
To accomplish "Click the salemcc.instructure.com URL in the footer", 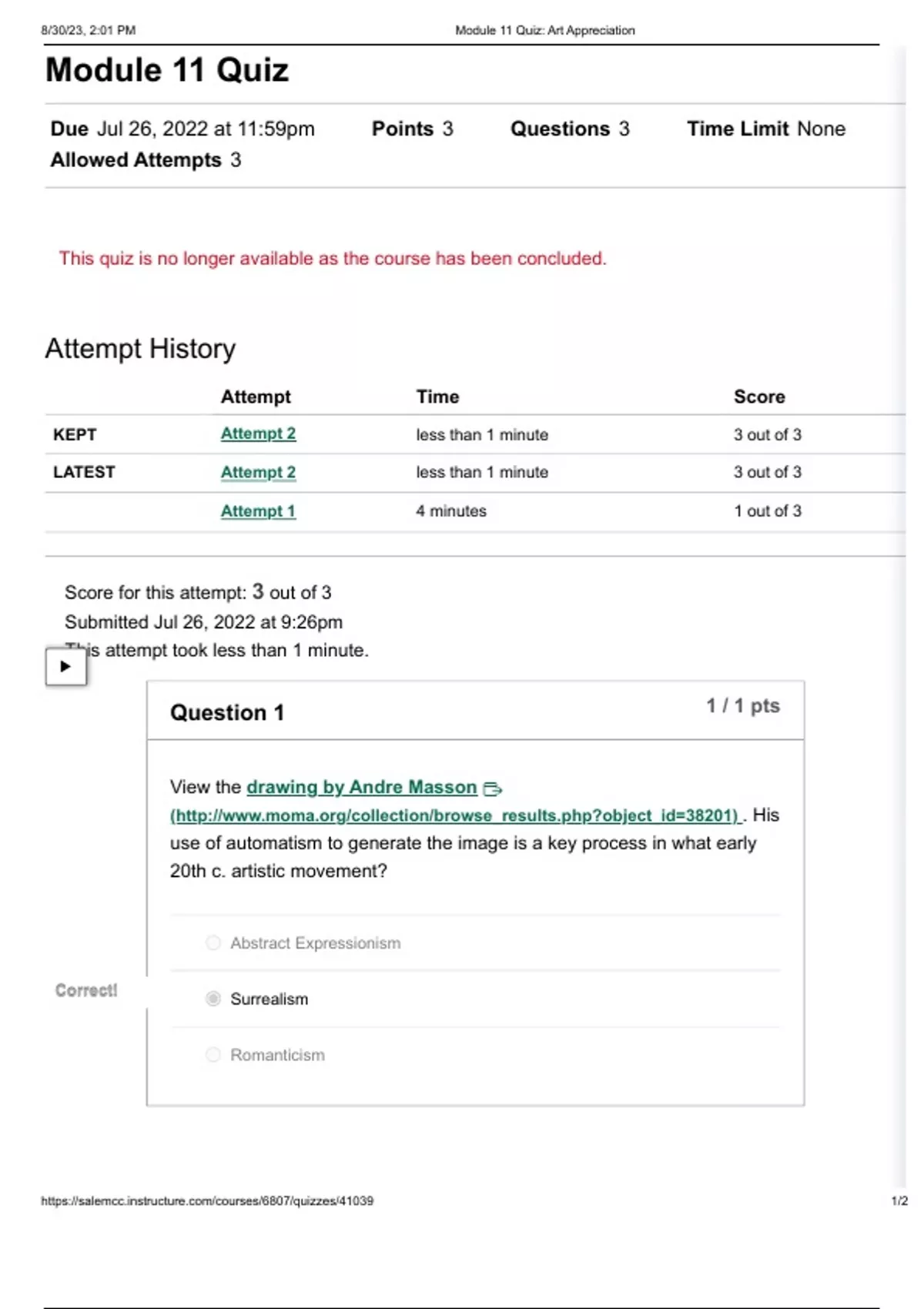I will (x=207, y=1200).
